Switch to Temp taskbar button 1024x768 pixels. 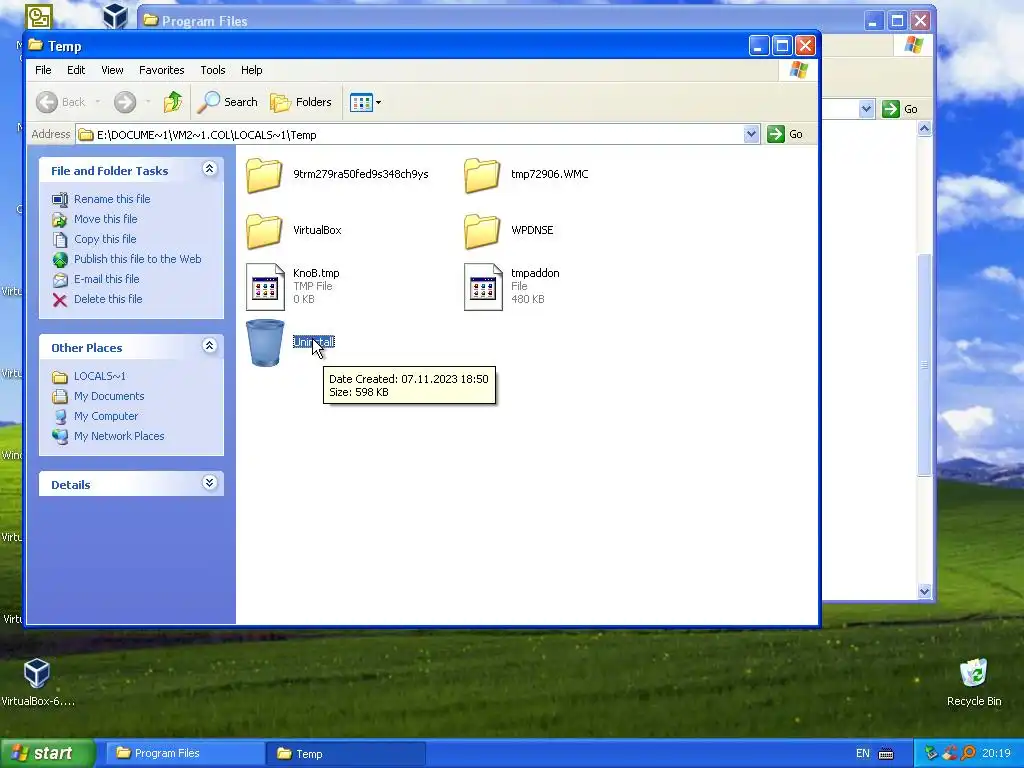(346, 754)
